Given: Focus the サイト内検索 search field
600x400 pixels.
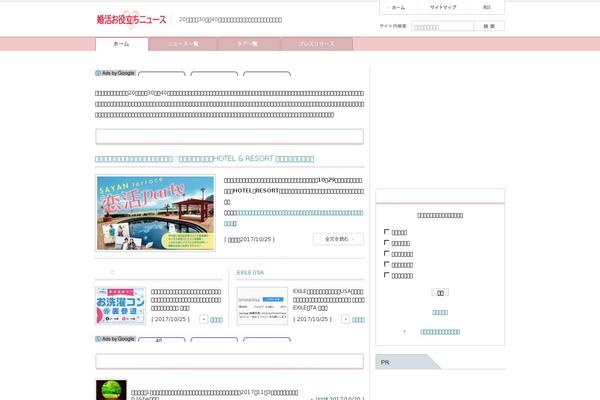Looking at the screenshot, I should point(442,26).
